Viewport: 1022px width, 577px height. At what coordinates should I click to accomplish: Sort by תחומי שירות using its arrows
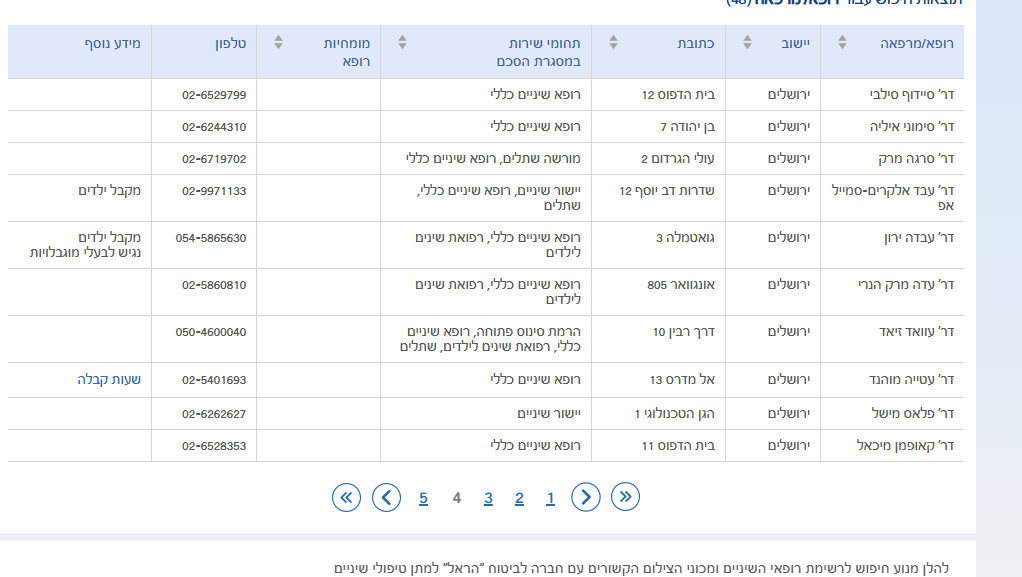[402, 43]
